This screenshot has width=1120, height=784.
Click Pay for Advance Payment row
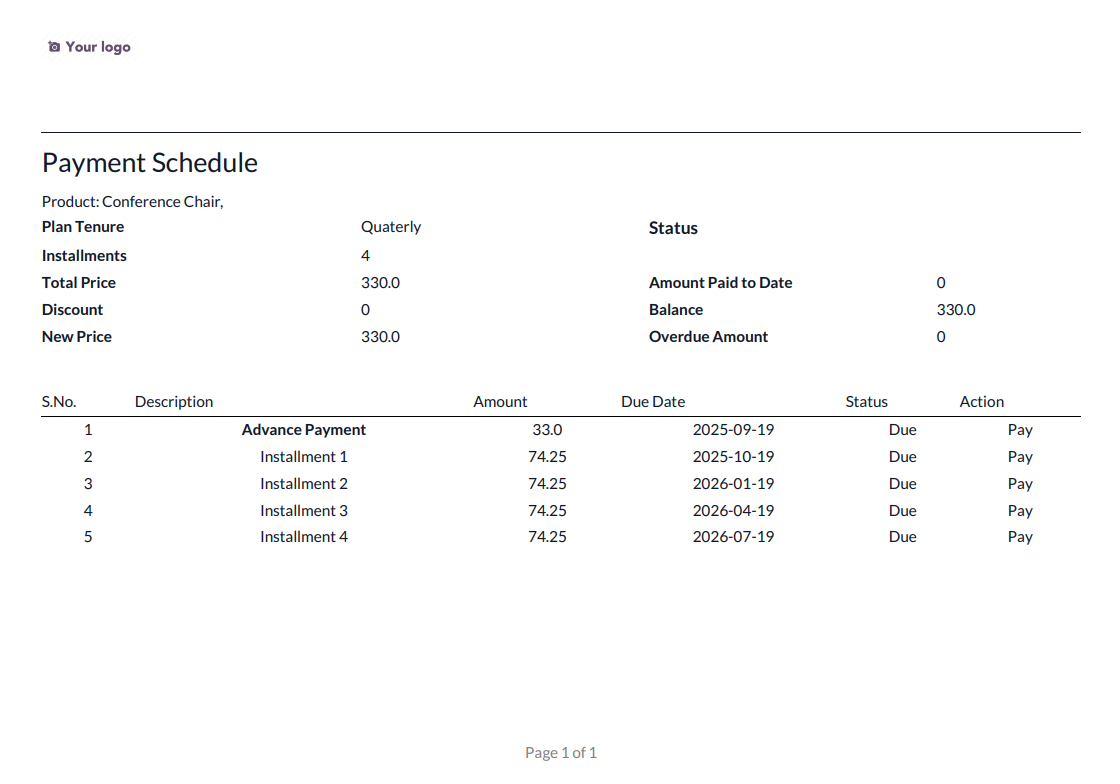pyautogui.click(x=1020, y=430)
